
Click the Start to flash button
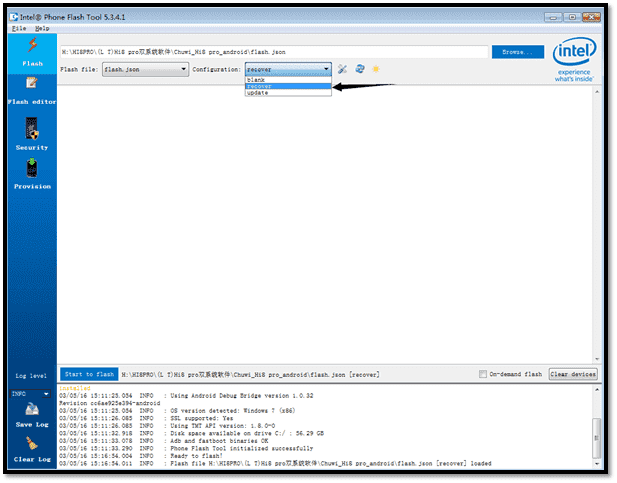(89, 374)
